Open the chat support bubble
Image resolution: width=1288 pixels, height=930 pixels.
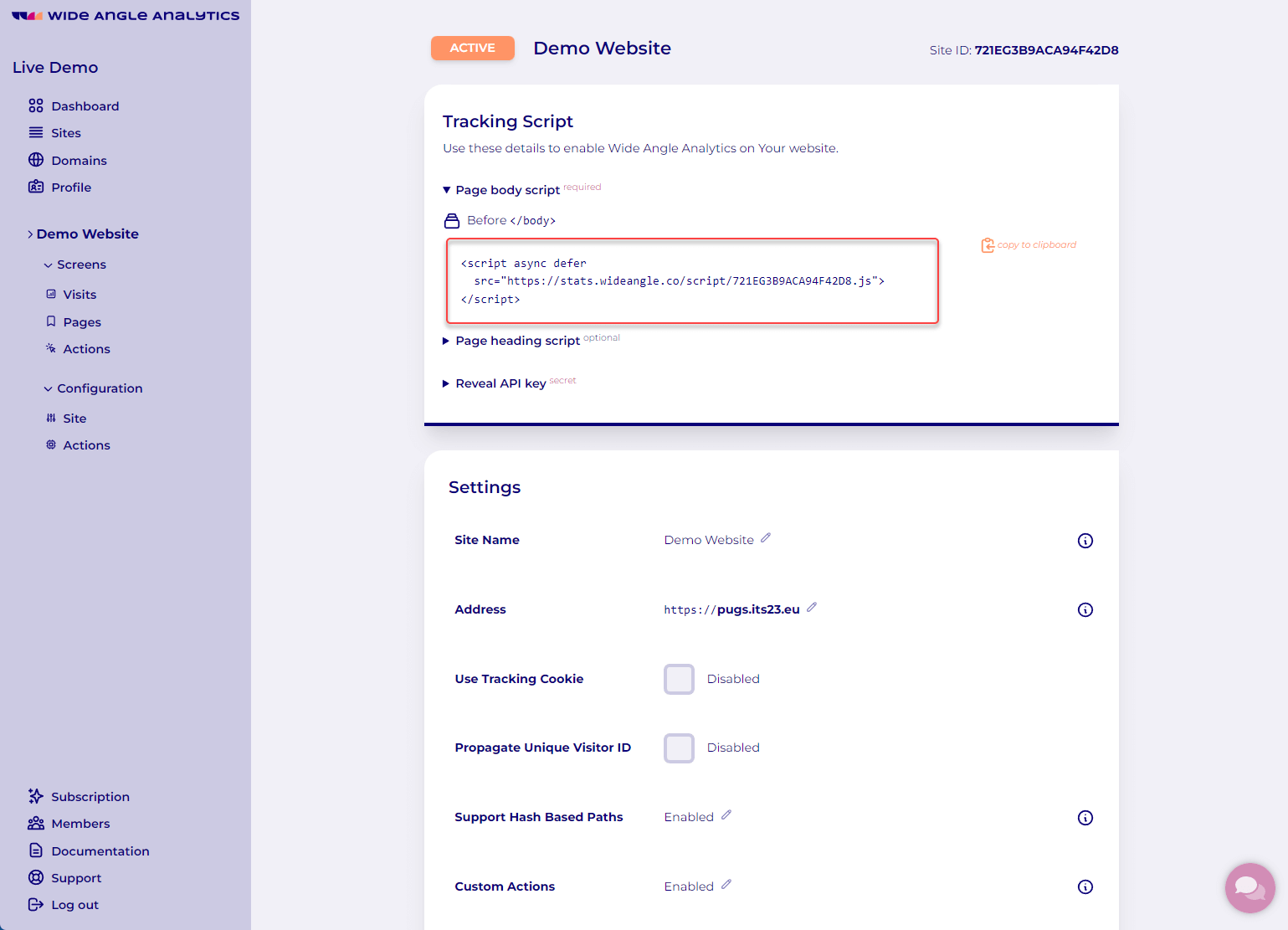(x=1250, y=888)
